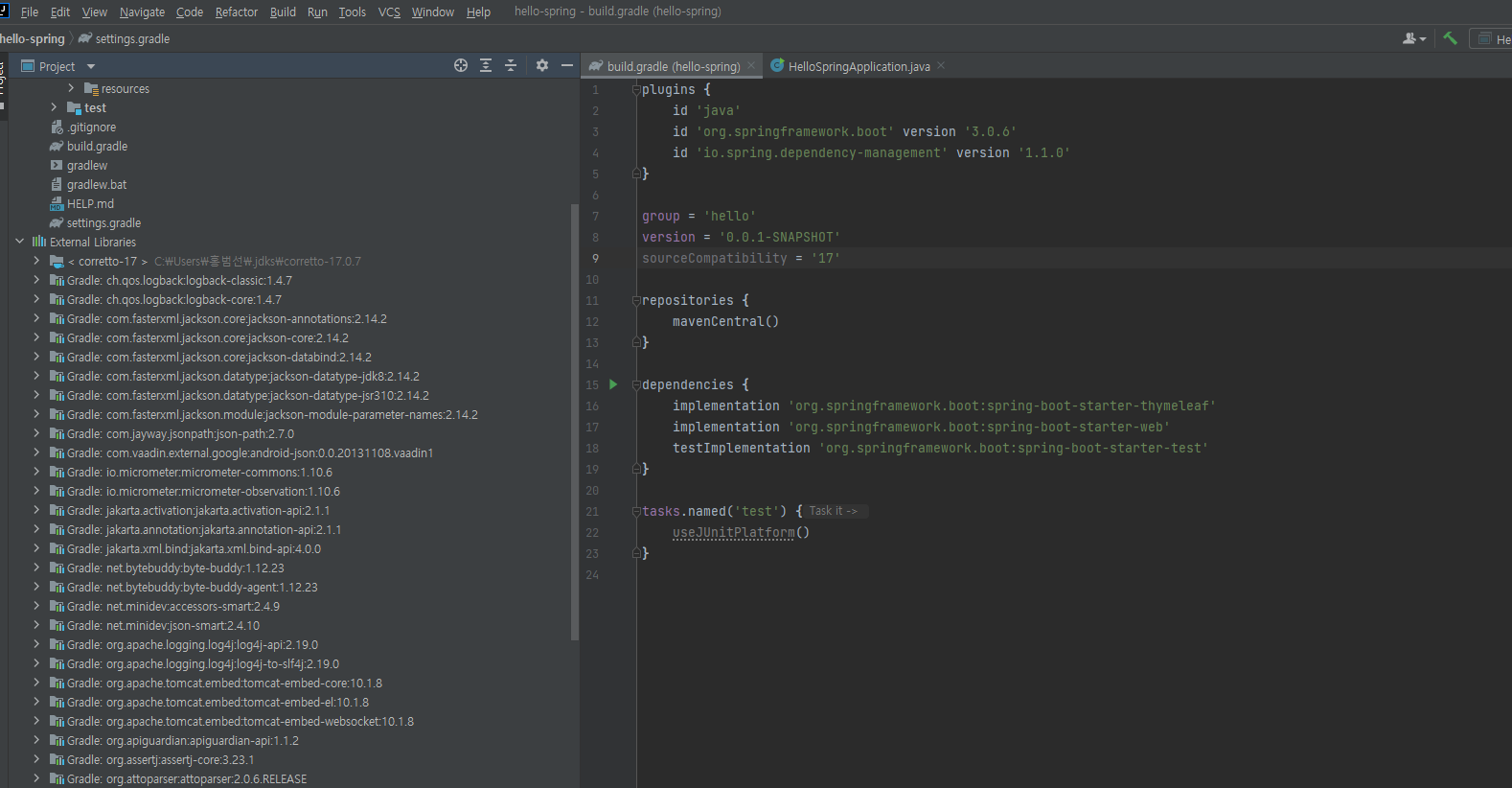Screen dimensions: 1512x788
Task: Run the dependencies block via gutter arrow
Action: click(613, 384)
